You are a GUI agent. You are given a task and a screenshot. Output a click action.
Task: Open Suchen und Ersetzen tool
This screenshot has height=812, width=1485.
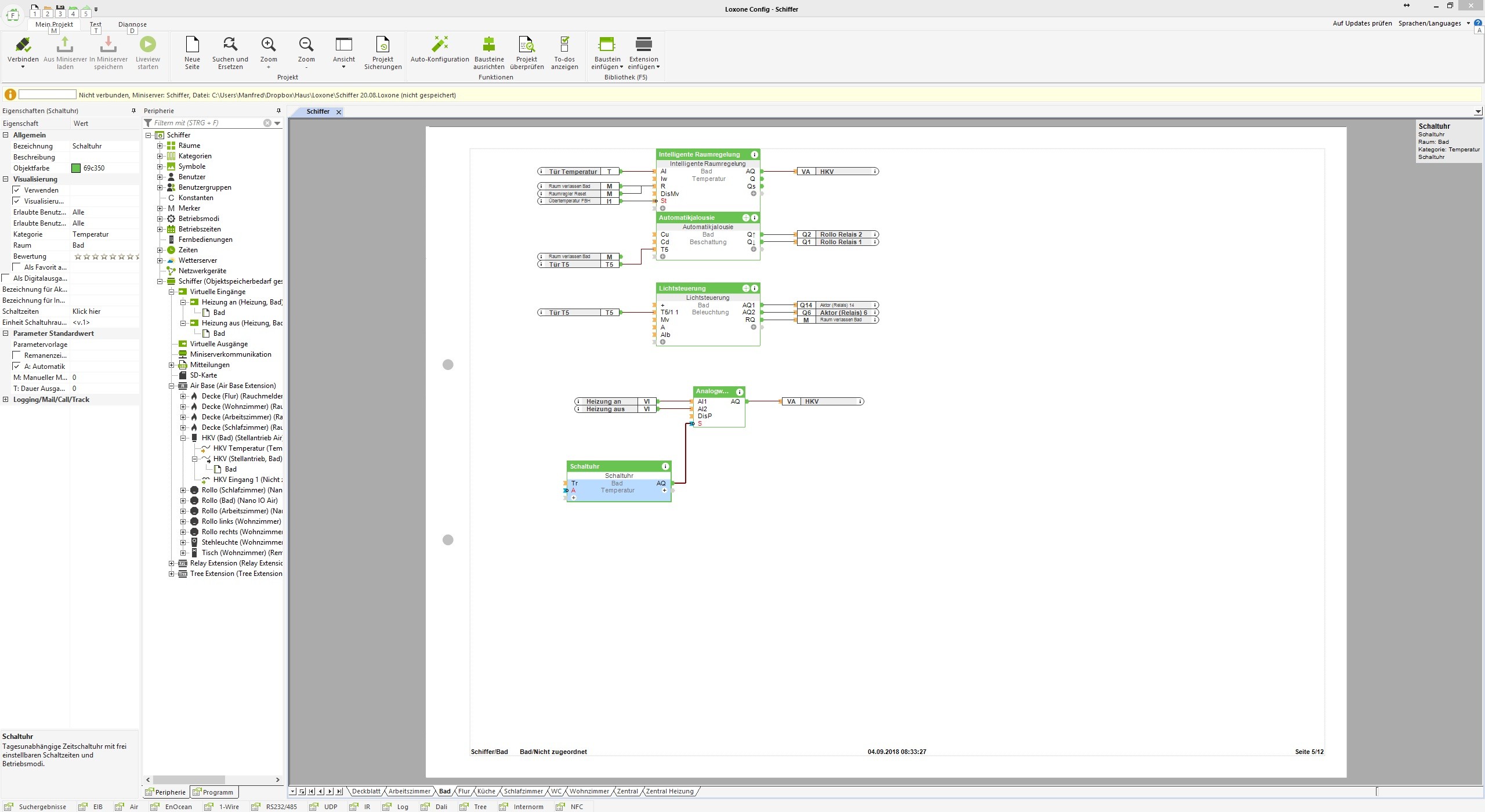(x=230, y=45)
